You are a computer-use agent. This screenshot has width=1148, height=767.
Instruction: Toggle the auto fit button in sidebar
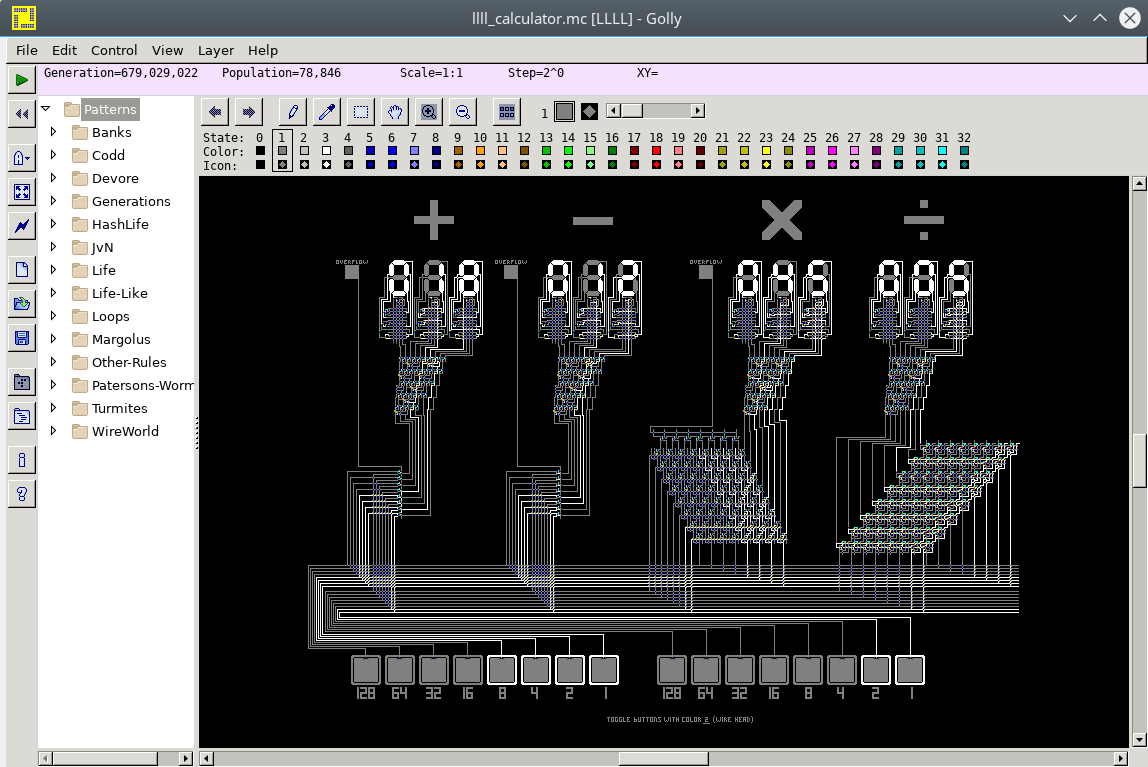[x=21, y=192]
